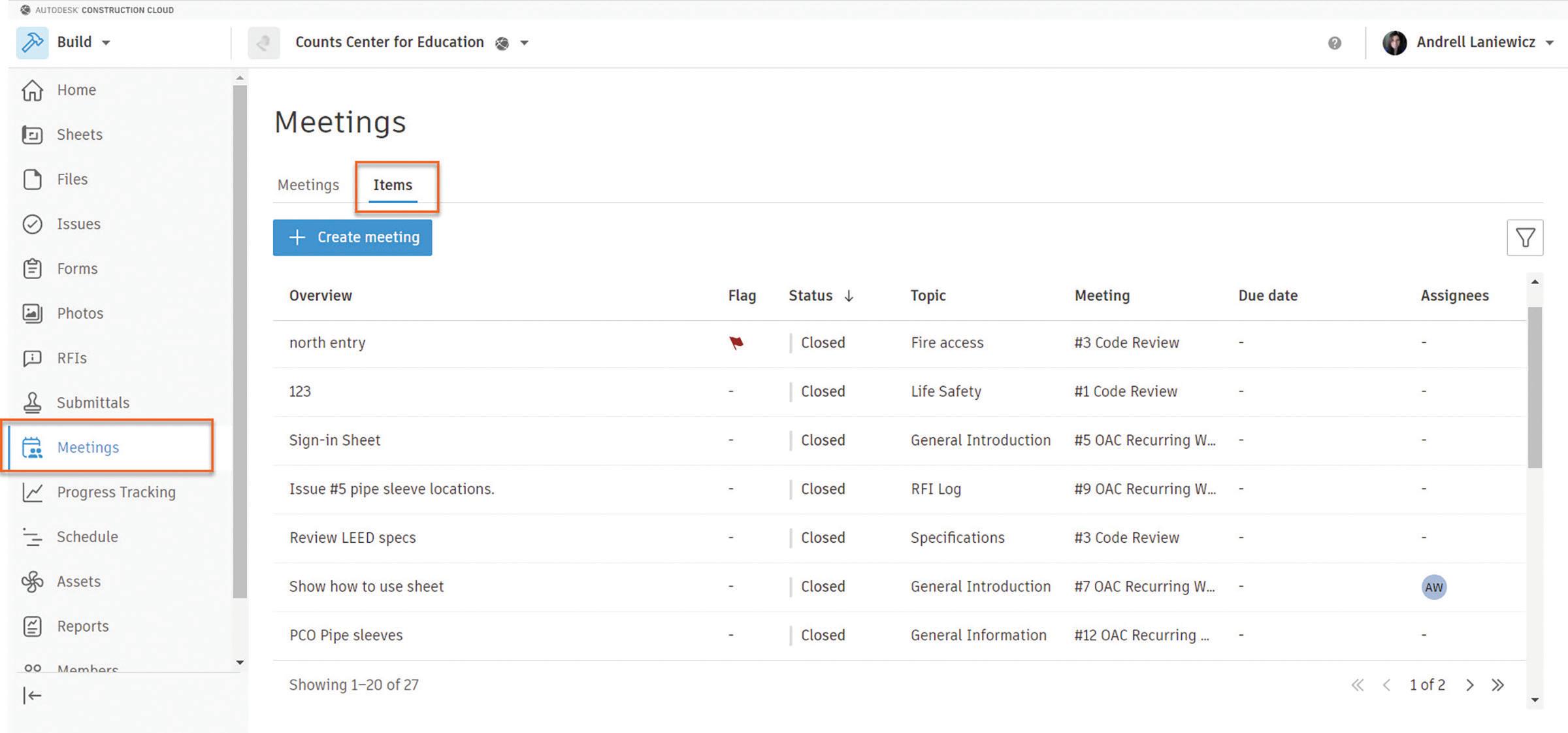This screenshot has height=733, width=1568.
Task: Click Andrell Laniewicz profile avatar
Action: click(1394, 43)
